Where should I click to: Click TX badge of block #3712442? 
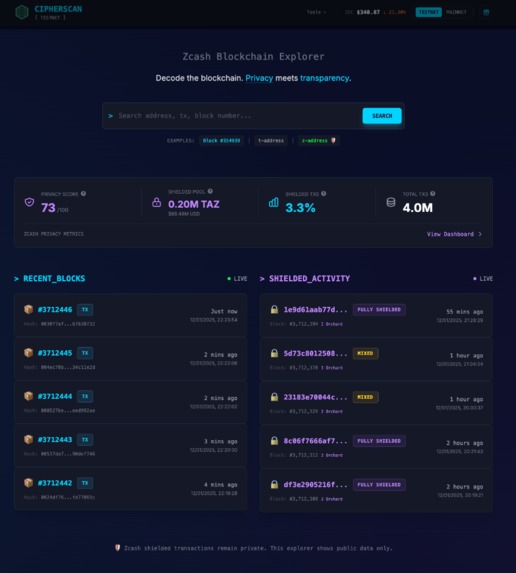85,483
